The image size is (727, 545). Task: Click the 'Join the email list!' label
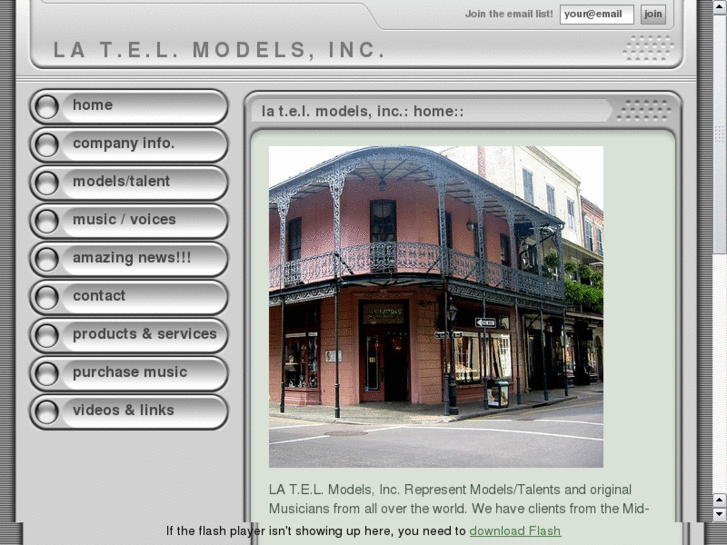[x=509, y=14]
